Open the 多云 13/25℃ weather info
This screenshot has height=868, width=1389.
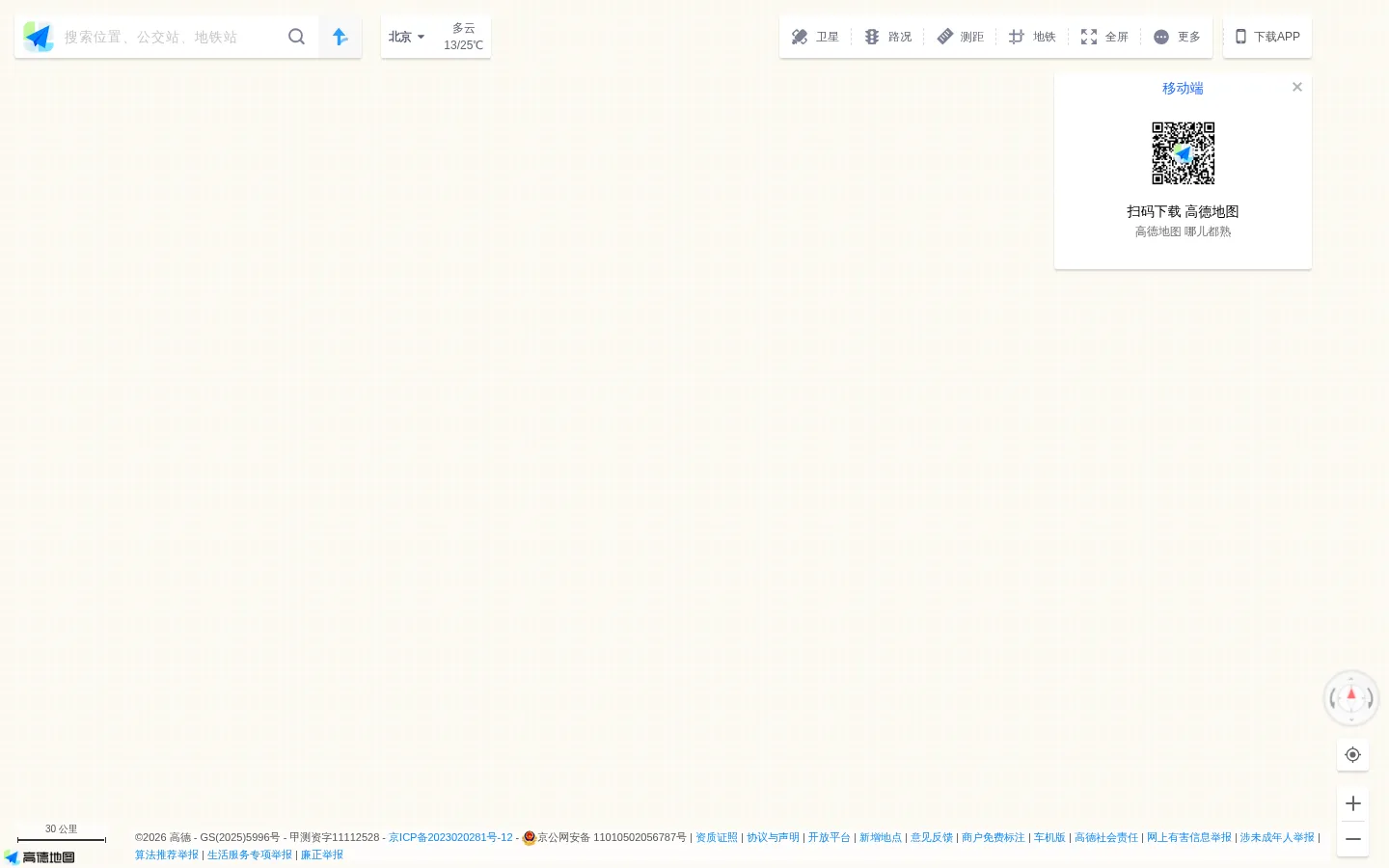pyautogui.click(x=463, y=37)
